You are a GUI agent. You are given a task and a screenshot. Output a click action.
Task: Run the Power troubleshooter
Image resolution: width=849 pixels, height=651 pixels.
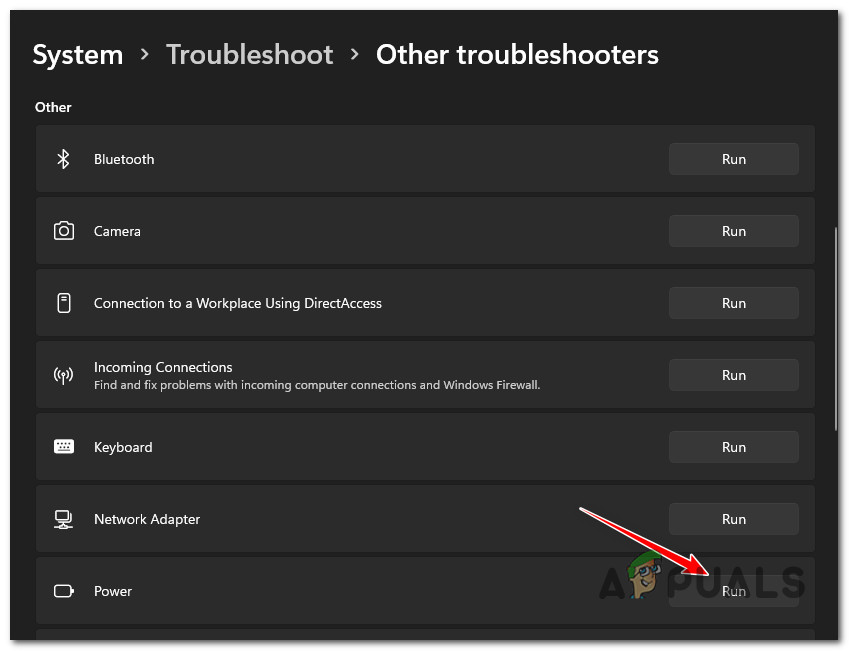click(734, 591)
